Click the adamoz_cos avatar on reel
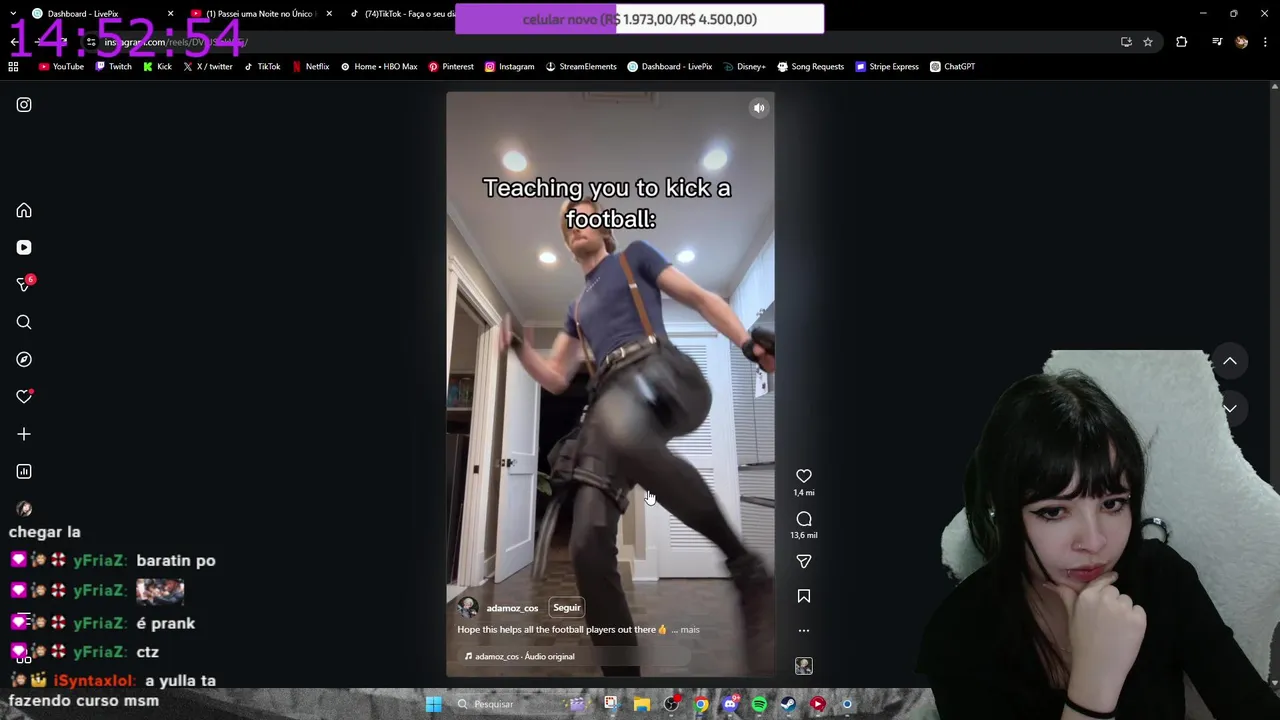 467,607
